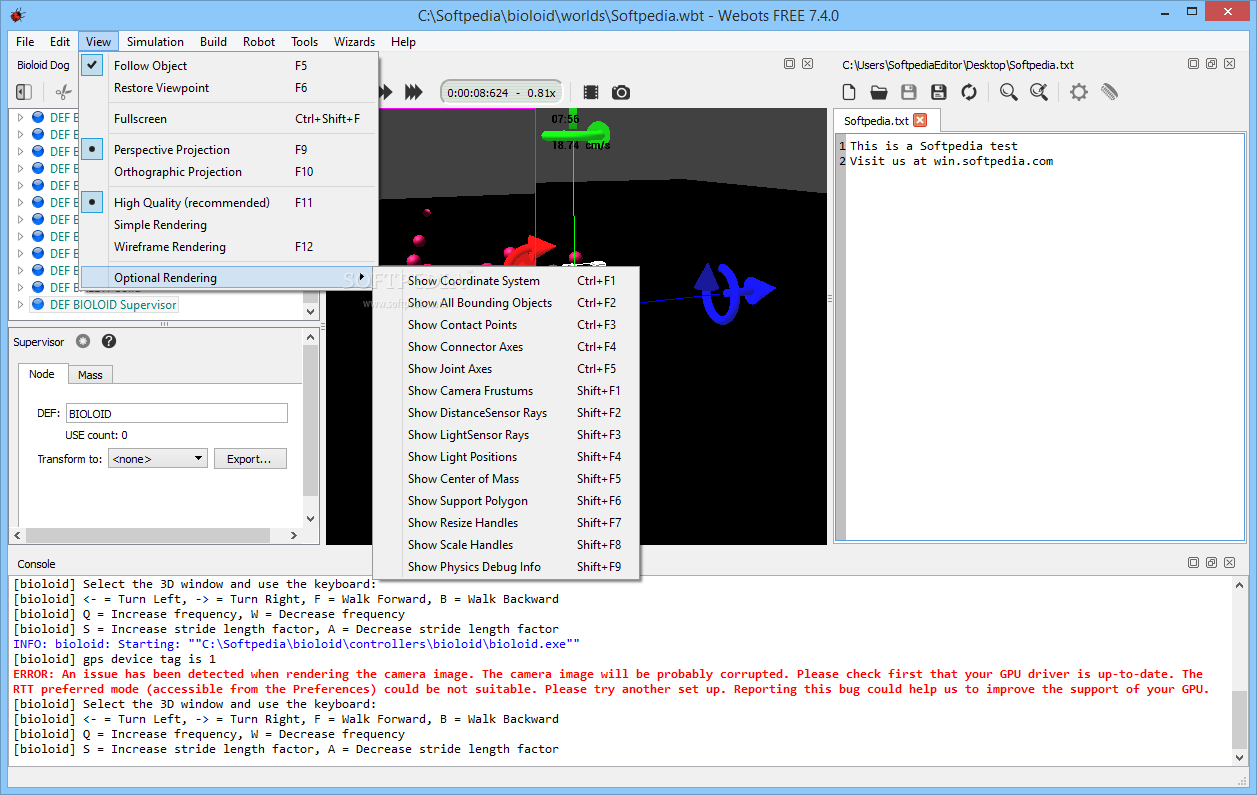Screen dimensions: 1257x795
Task: Expand the Optional Rendering submenu entry
Action: point(229,278)
